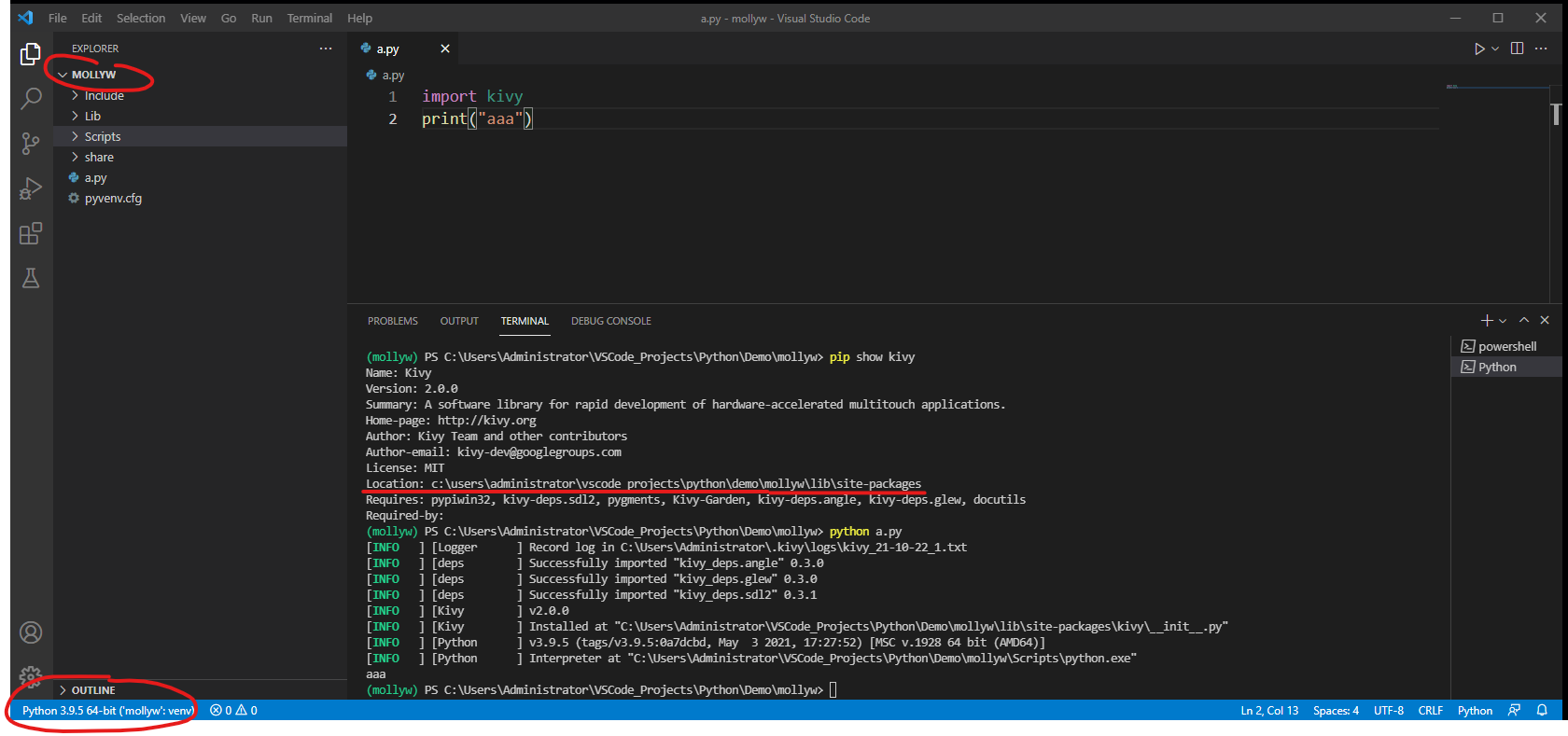
Task: Open the Source Control view
Action: 31,143
